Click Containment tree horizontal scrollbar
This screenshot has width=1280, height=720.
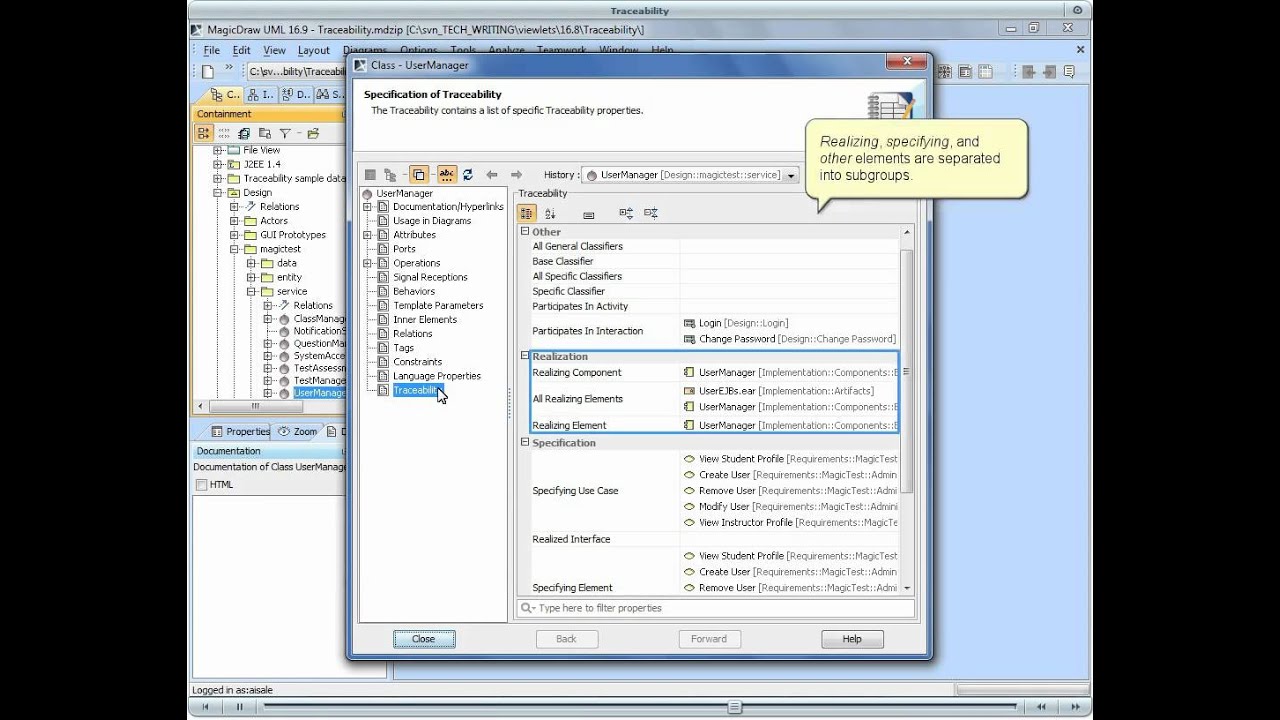(255, 406)
